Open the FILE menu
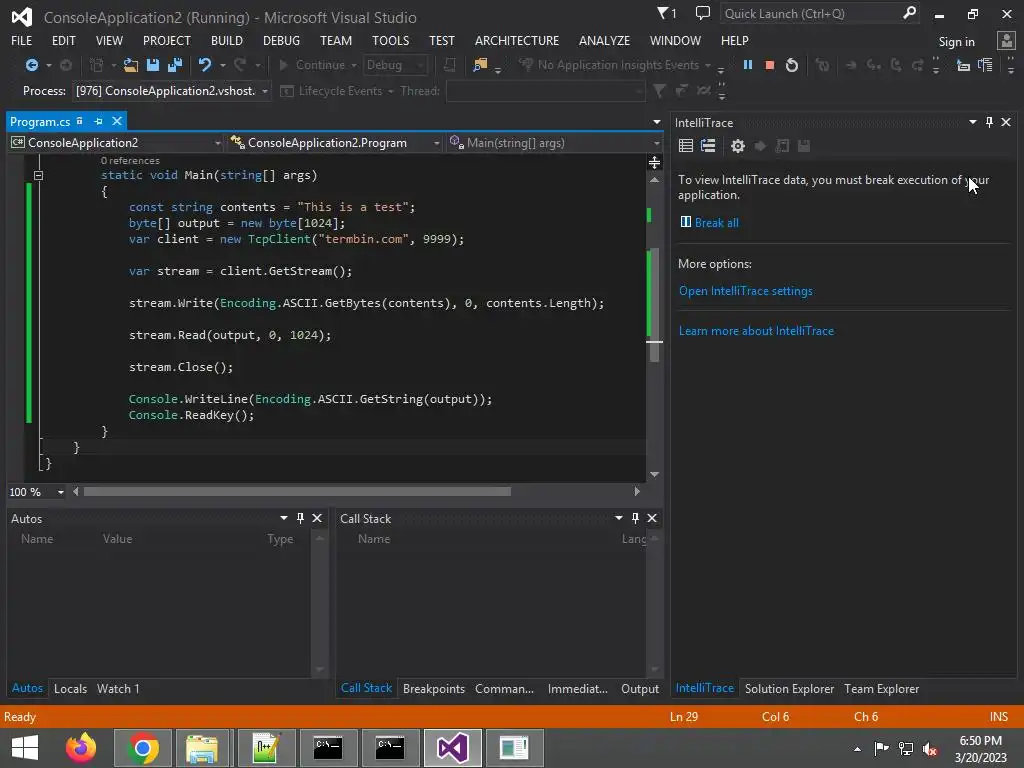This screenshot has height=768, width=1024. click(x=22, y=40)
